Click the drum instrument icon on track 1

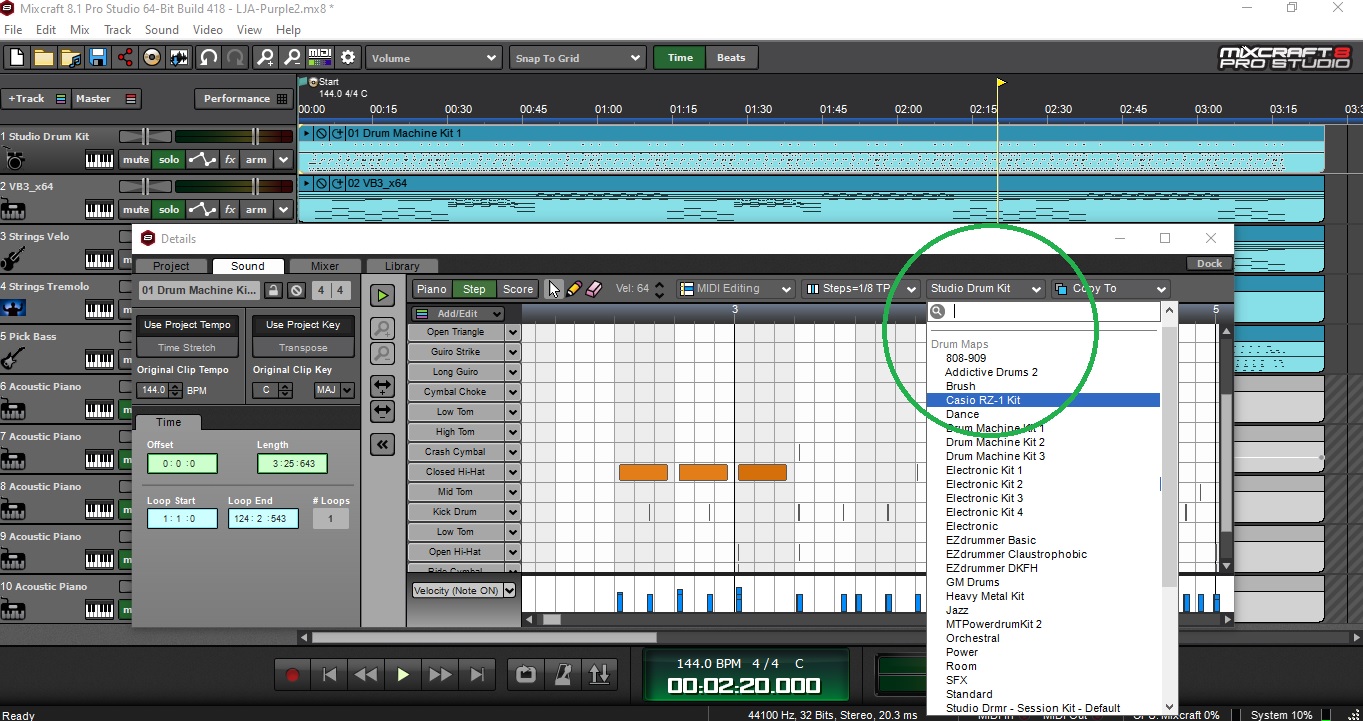pyautogui.click(x=13, y=159)
